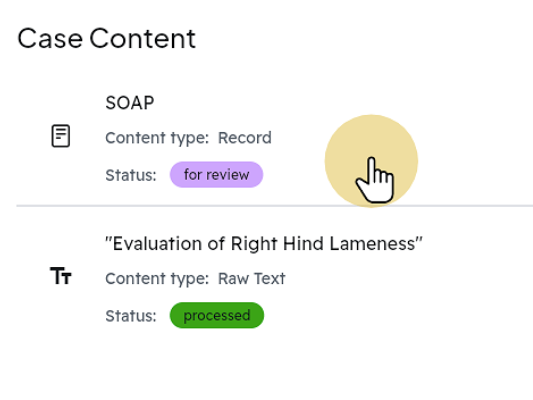The width and height of the screenshot is (533, 400).
Task: Select the Evaluation row's empty right area
Action: pos(476,282)
